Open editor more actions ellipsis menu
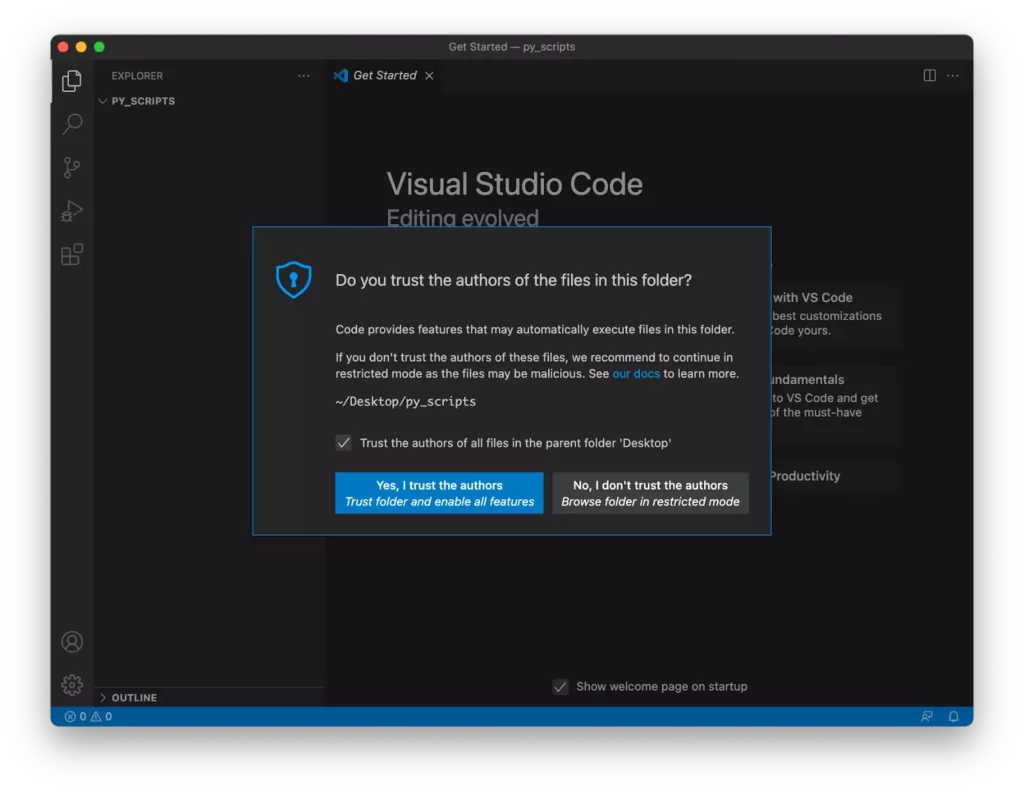The image size is (1024, 793). [953, 76]
